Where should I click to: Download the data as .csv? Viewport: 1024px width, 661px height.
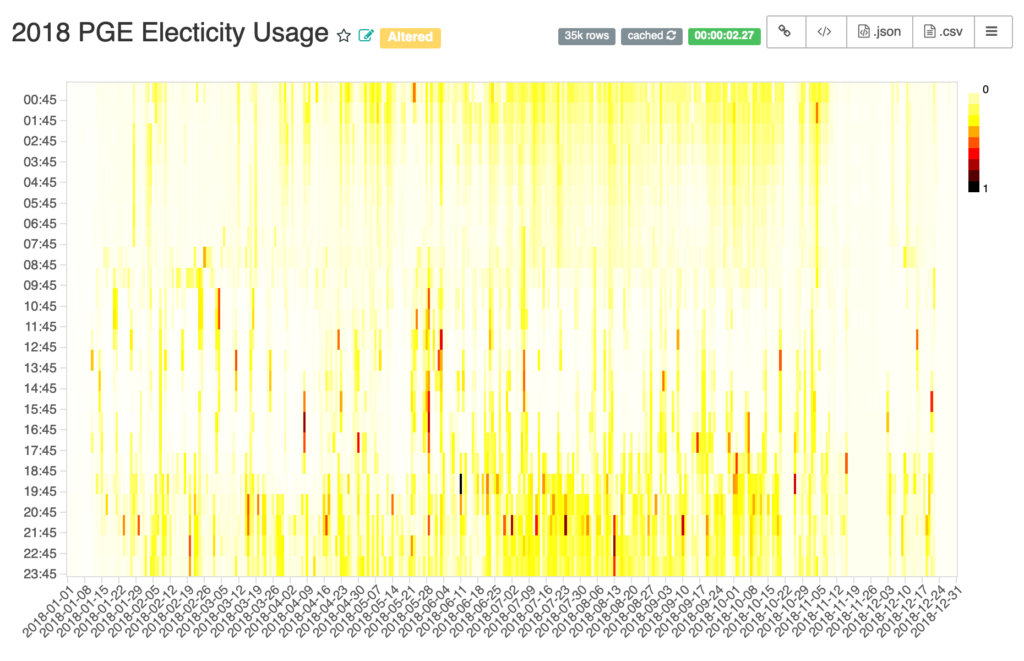click(944, 32)
